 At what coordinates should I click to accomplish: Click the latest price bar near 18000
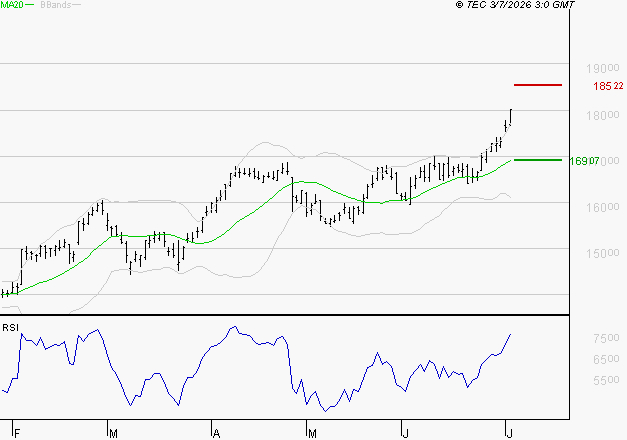pyautogui.click(x=511, y=117)
